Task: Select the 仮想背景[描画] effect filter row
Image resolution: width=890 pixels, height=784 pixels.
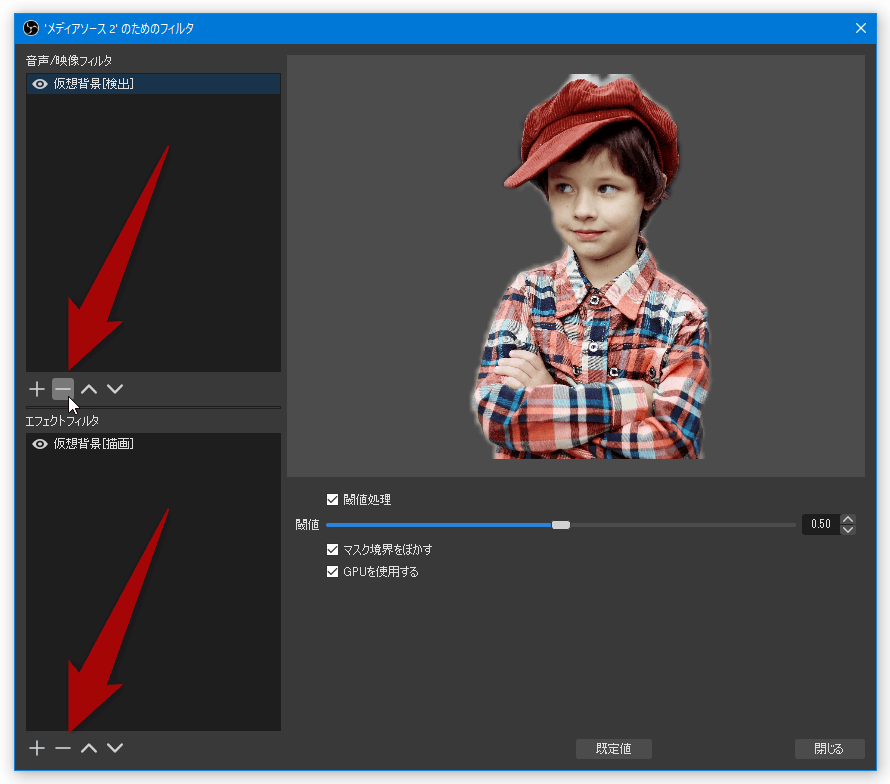Action: [x=153, y=444]
